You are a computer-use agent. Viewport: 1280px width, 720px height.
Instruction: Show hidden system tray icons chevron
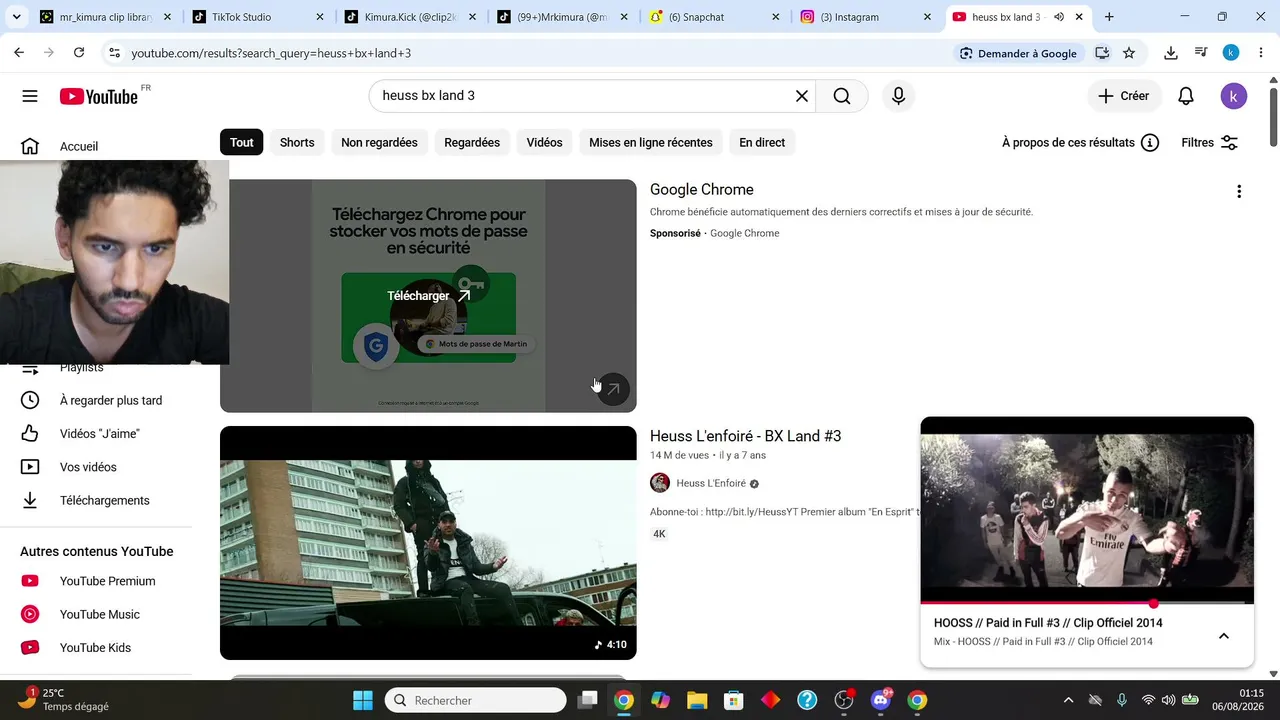click(x=1068, y=700)
